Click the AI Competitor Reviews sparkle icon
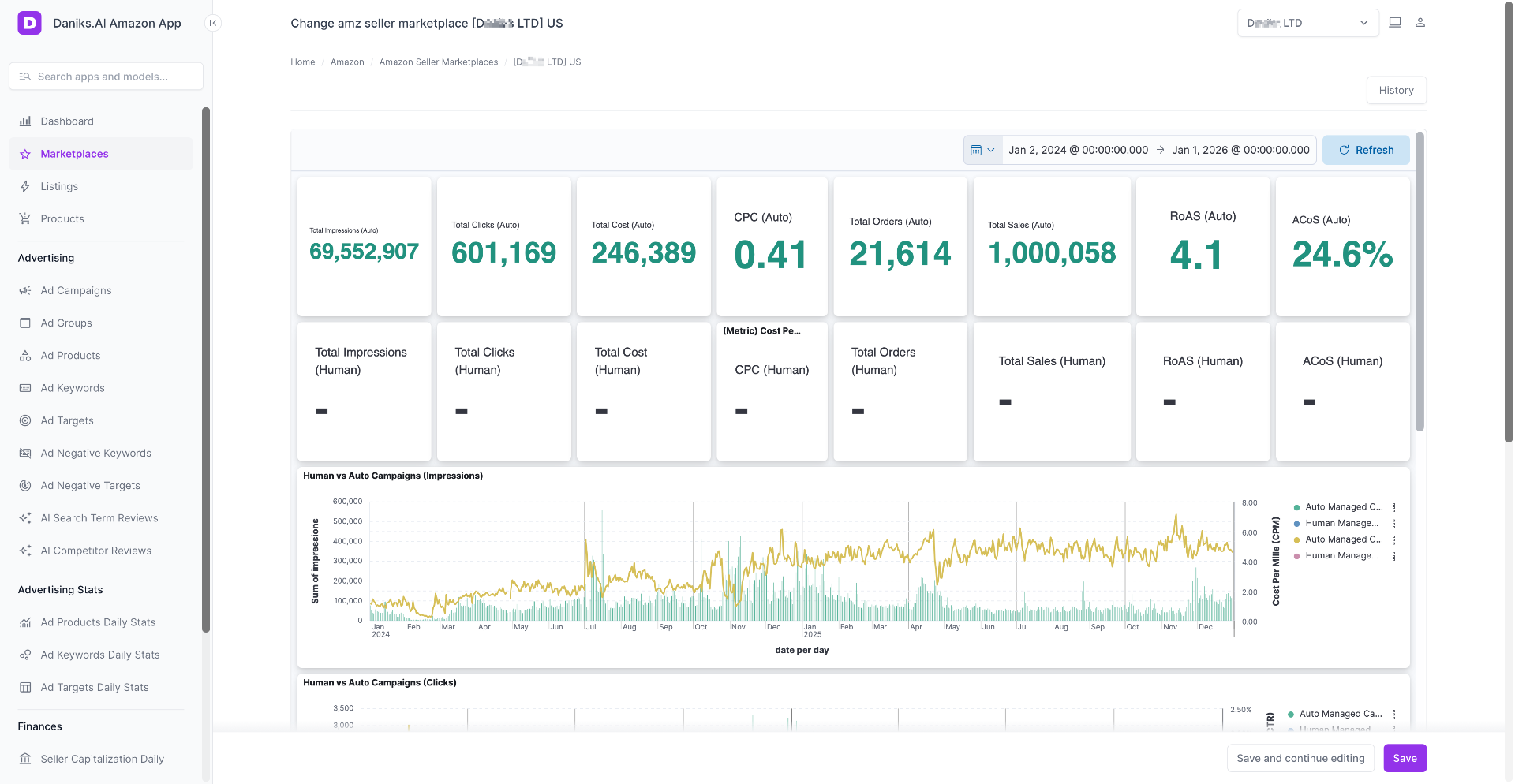 pyautogui.click(x=25, y=551)
